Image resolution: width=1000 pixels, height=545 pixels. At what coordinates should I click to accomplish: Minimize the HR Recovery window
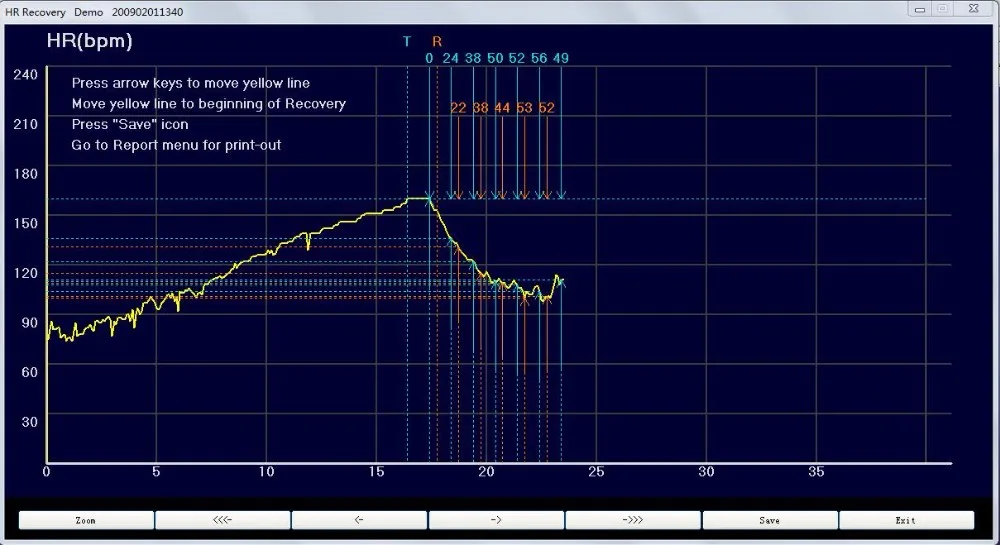tap(920, 8)
